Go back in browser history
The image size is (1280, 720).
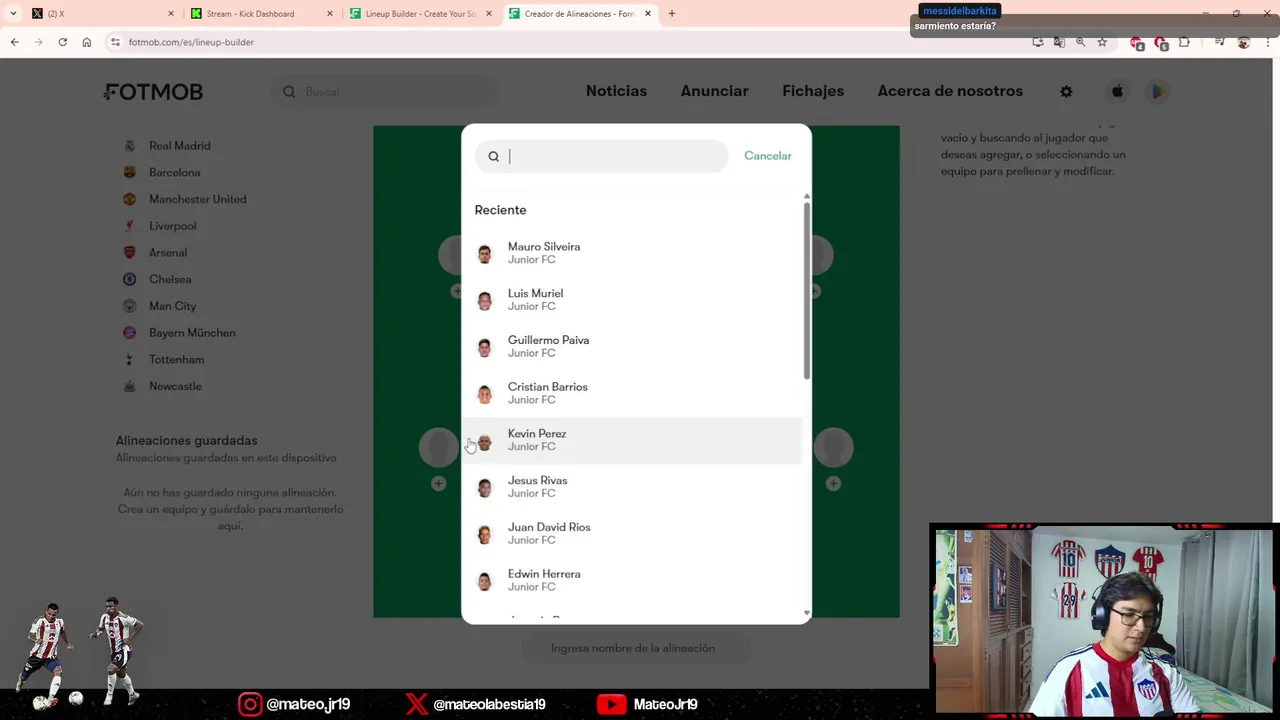point(14,42)
